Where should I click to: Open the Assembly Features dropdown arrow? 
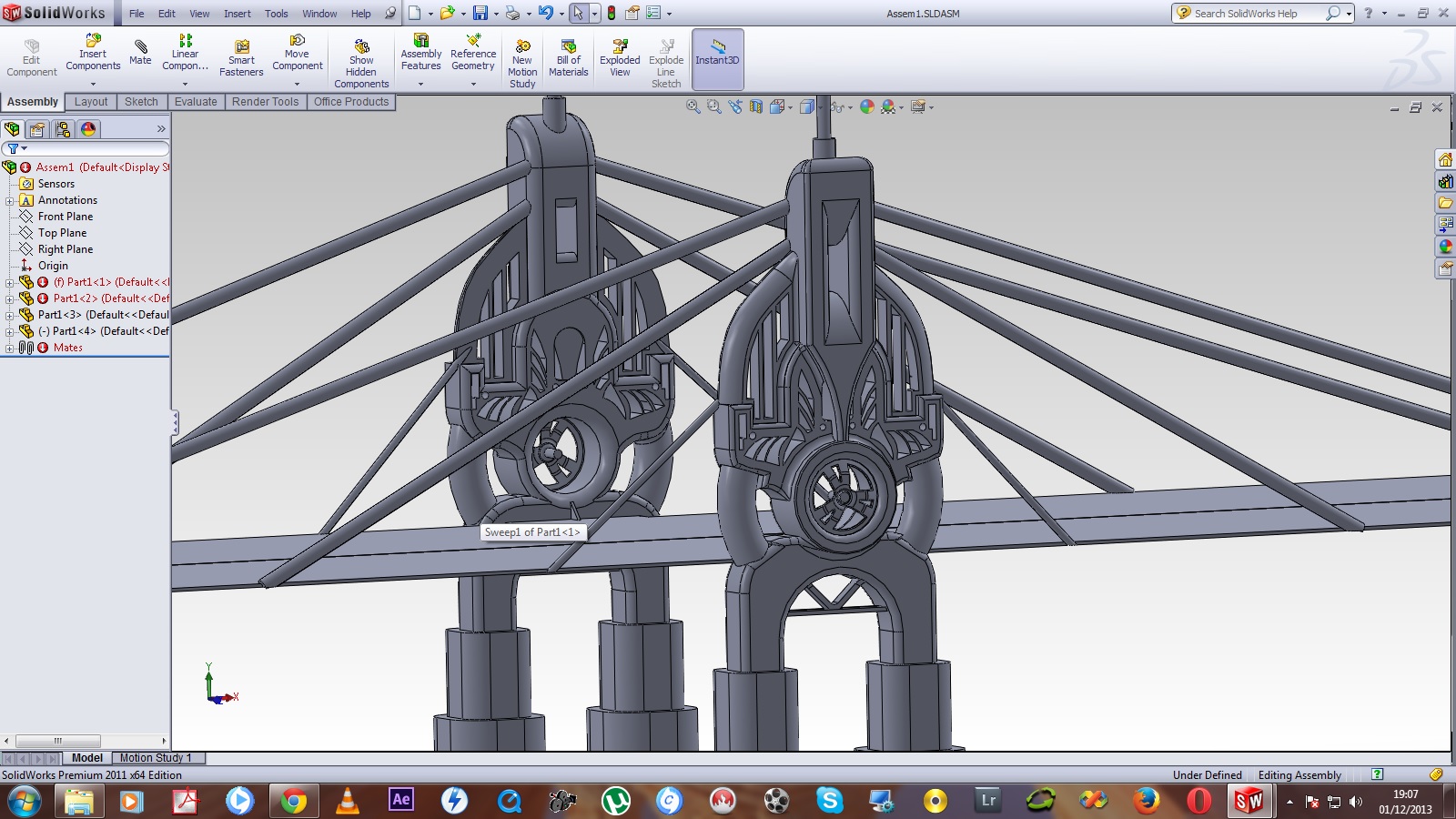(x=420, y=84)
